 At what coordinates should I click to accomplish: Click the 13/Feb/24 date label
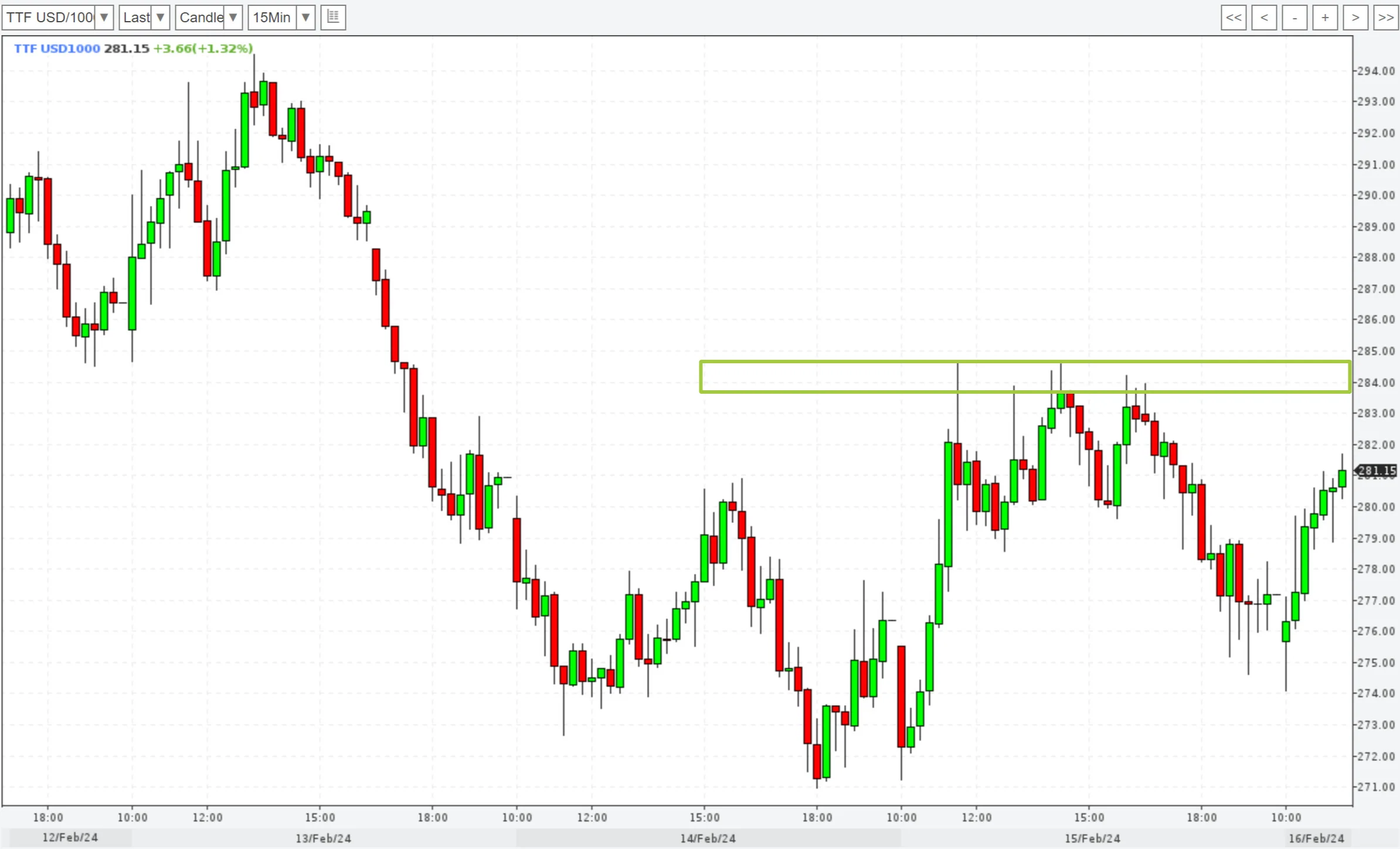click(323, 838)
